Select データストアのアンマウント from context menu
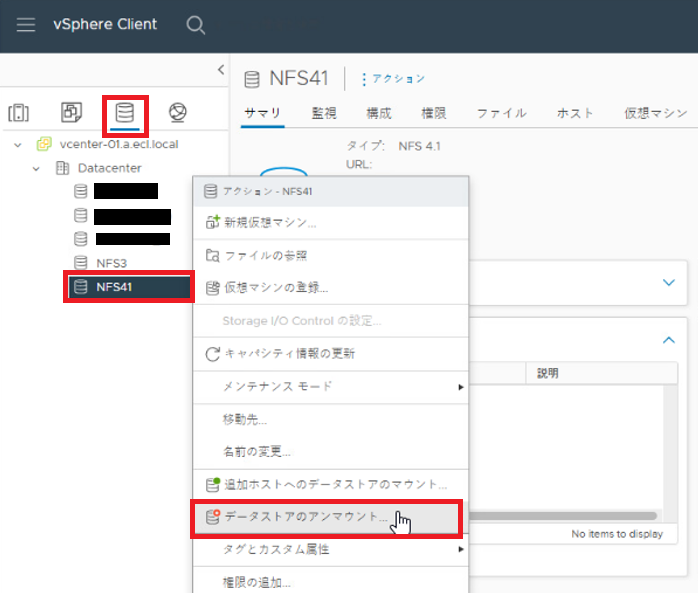This screenshot has width=698, height=593. (x=305, y=517)
